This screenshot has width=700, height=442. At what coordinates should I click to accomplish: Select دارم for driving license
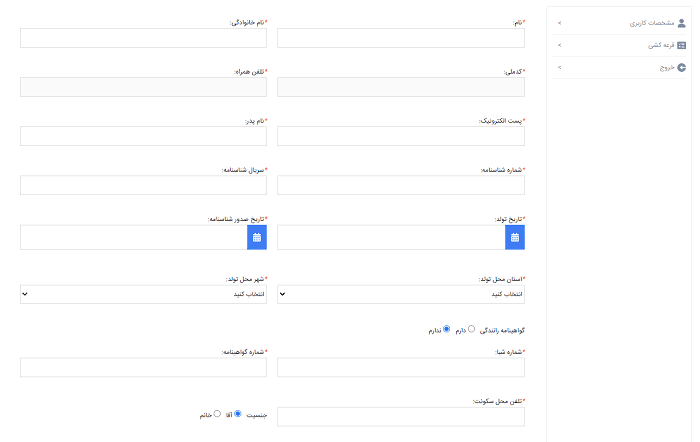pyautogui.click(x=472, y=328)
